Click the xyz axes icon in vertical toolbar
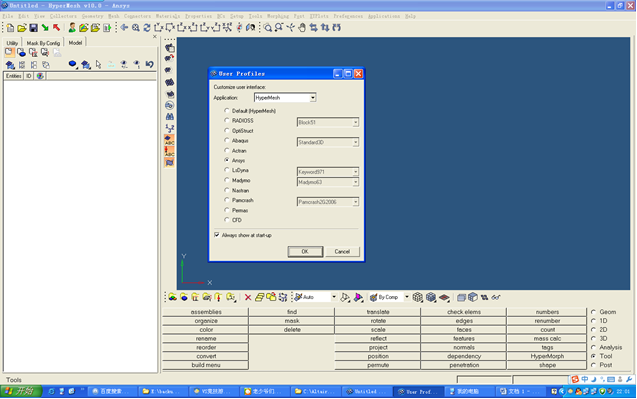Screen dimensions: 637x399 coord(170,128)
